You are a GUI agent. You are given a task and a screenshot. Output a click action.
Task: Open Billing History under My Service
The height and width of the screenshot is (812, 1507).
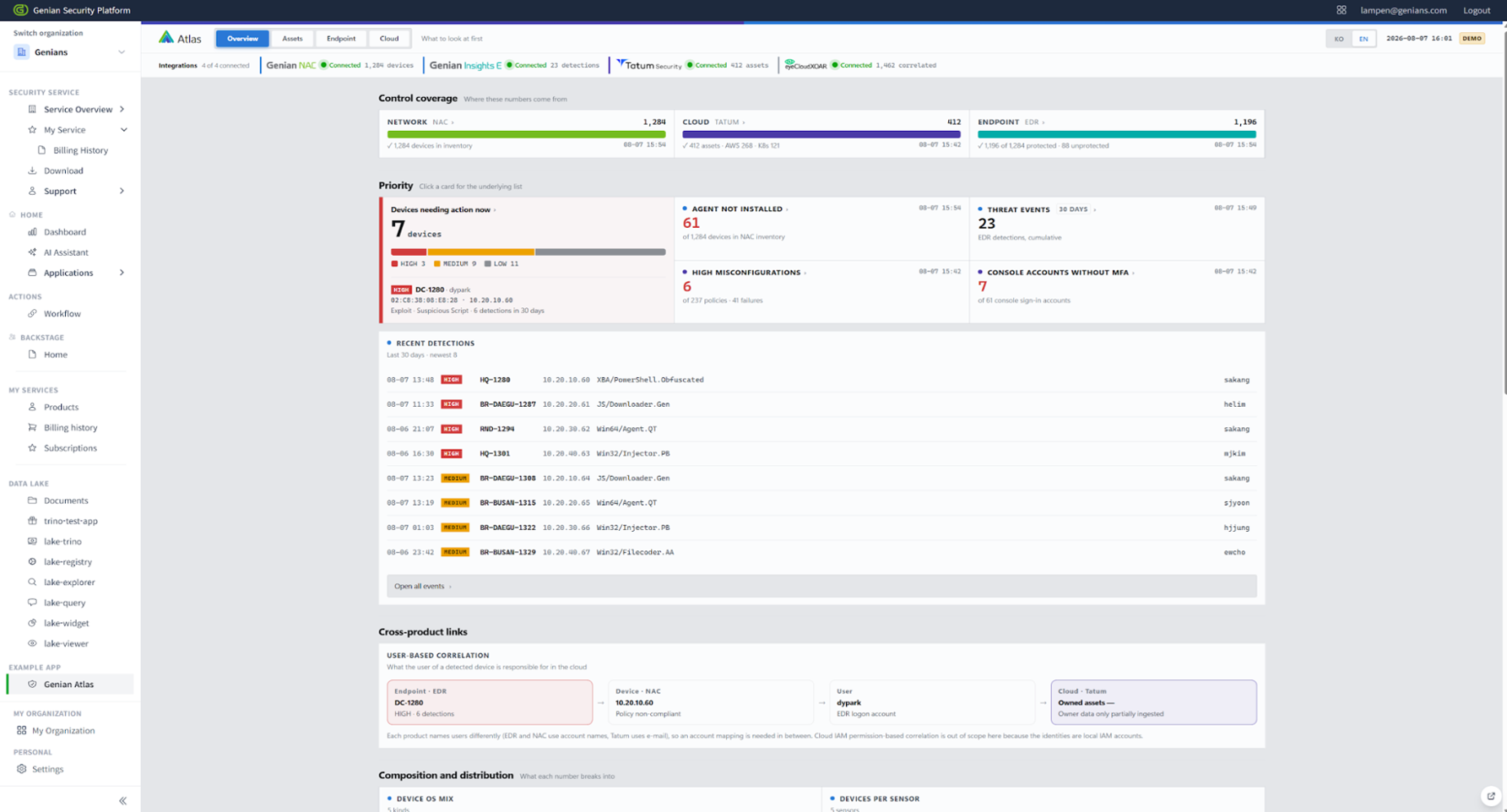[80, 150]
